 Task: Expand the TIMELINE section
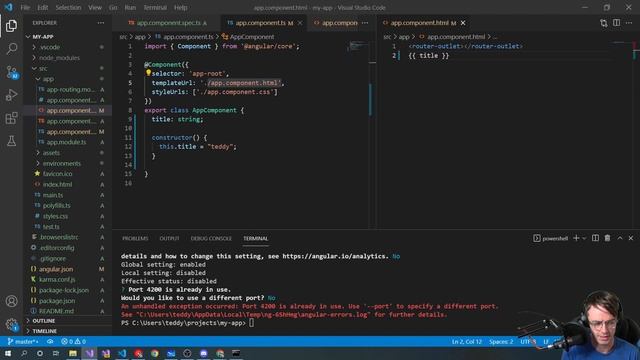pyautogui.click(x=44, y=331)
